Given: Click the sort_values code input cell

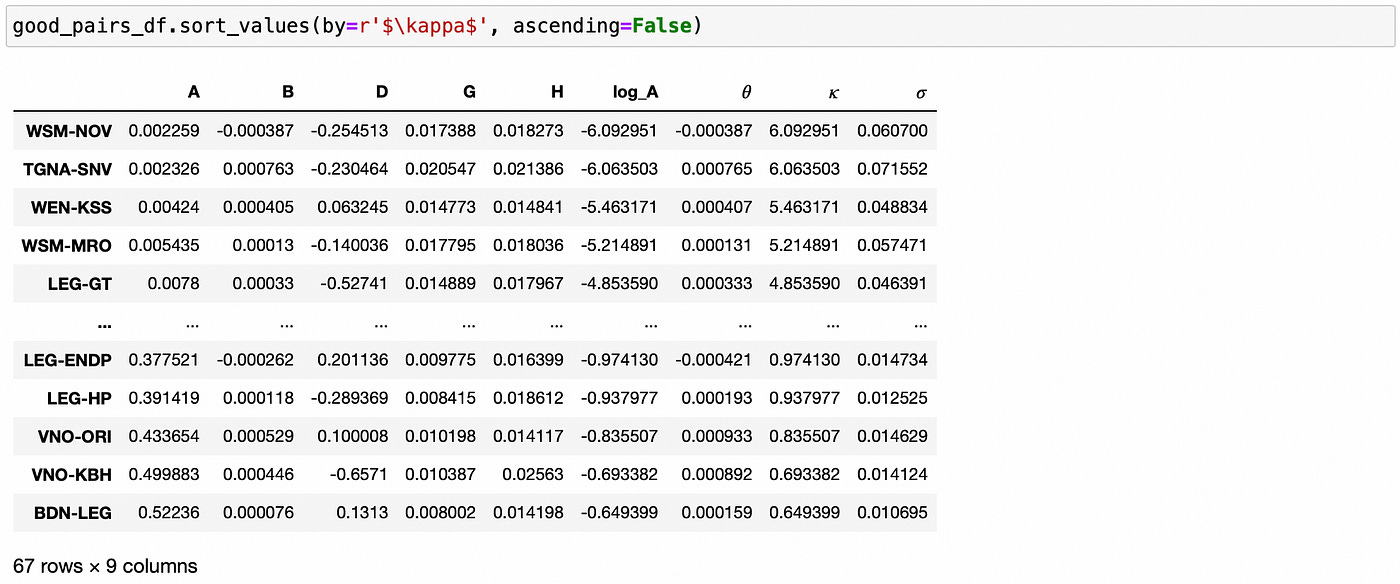Looking at the screenshot, I should coord(700,25).
